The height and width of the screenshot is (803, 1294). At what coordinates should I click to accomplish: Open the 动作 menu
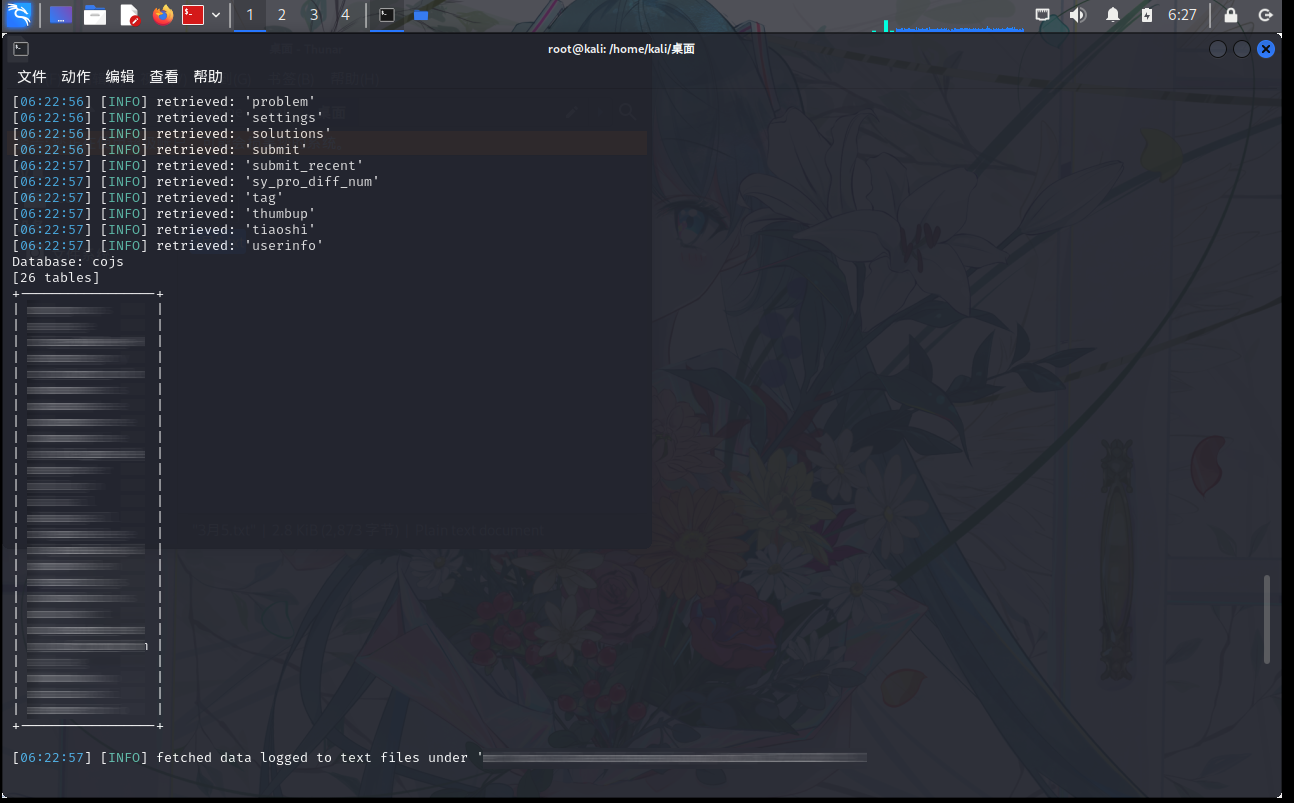click(76, 77)
